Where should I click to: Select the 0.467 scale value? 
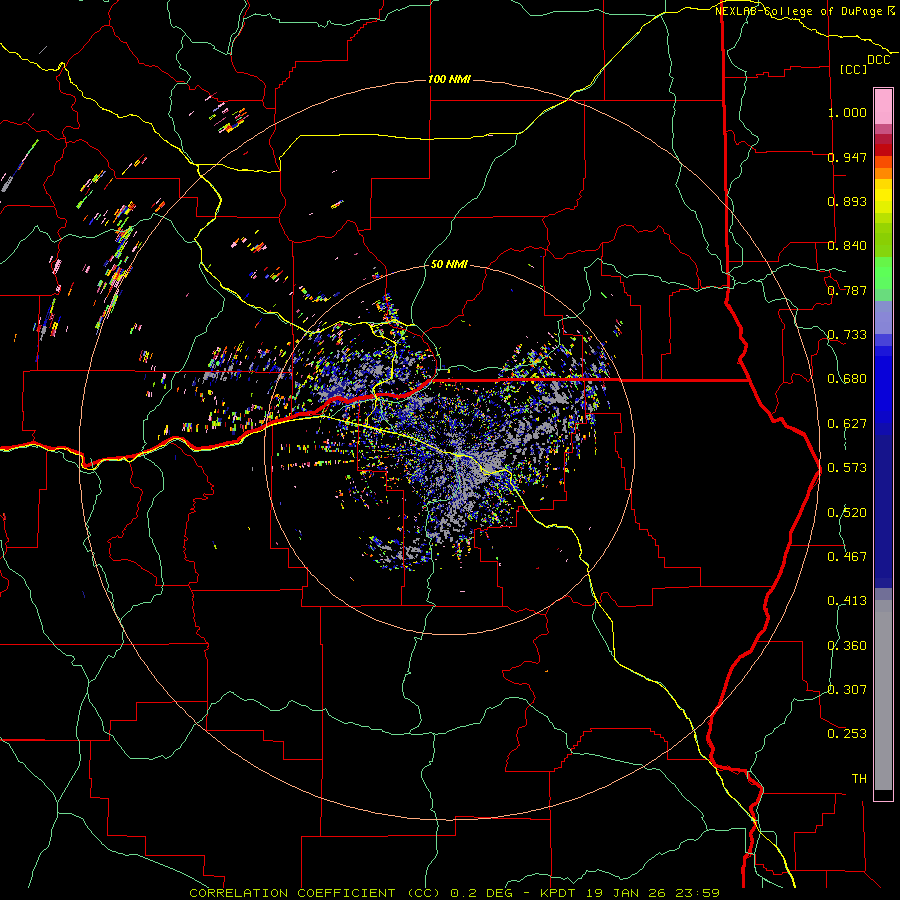[847, 557]
